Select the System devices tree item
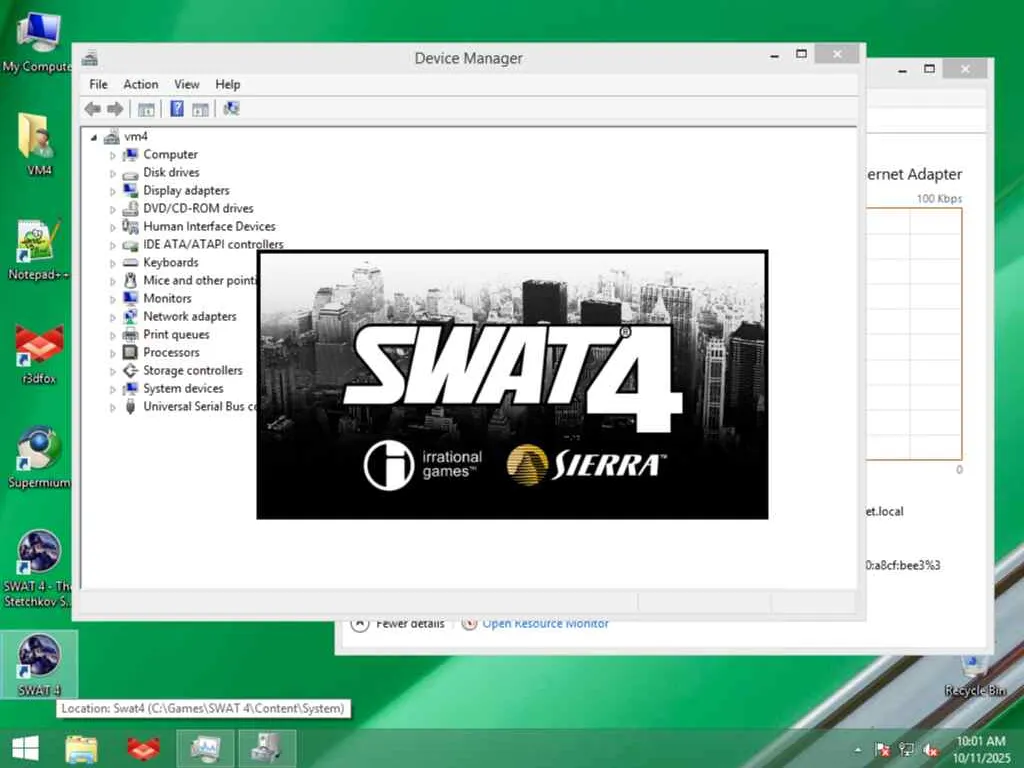The width and height of the screenshot is (1024, 768). 184,389
